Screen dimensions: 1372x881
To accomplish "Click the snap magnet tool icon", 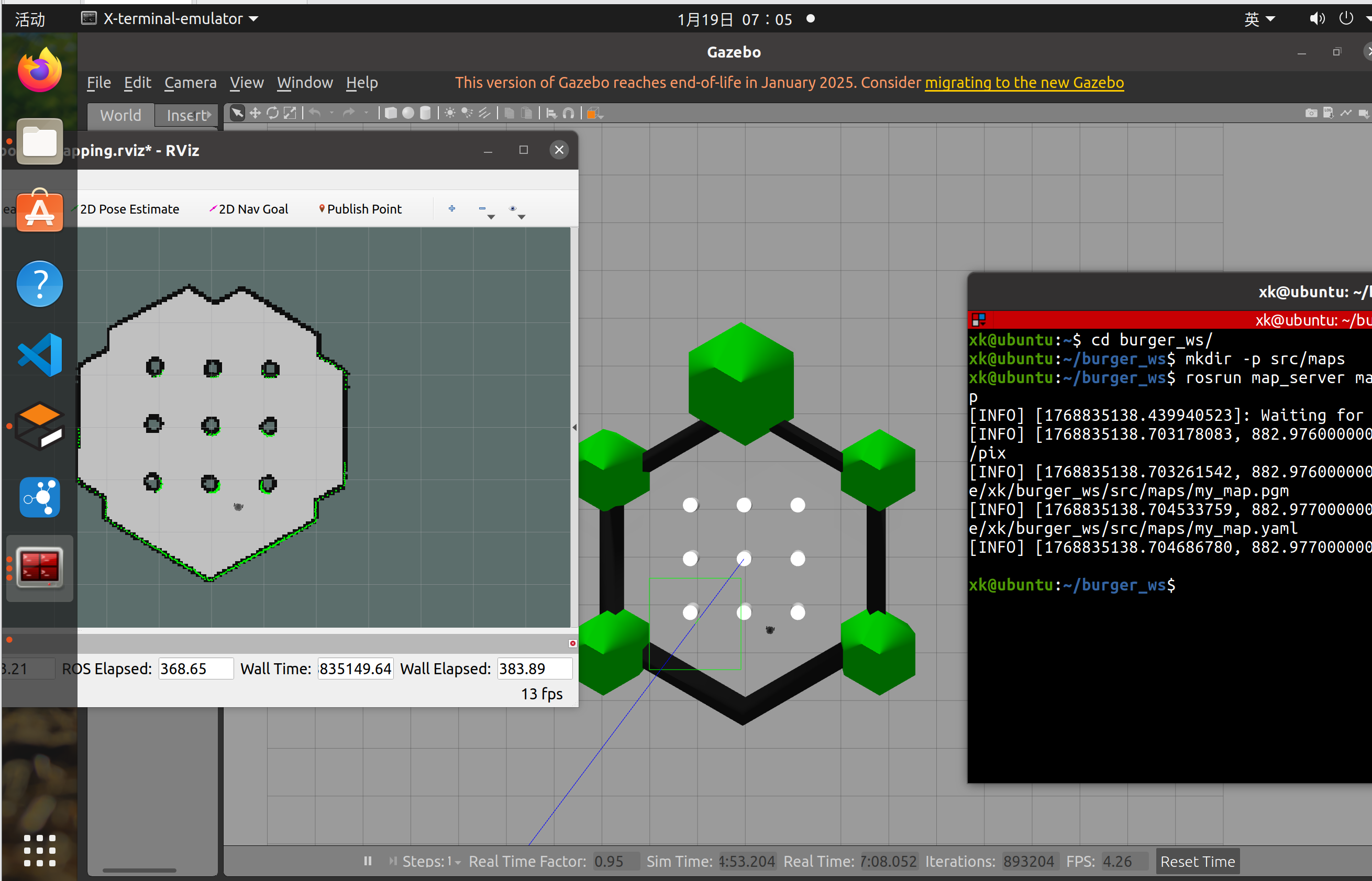I will (x=569, y=113).
